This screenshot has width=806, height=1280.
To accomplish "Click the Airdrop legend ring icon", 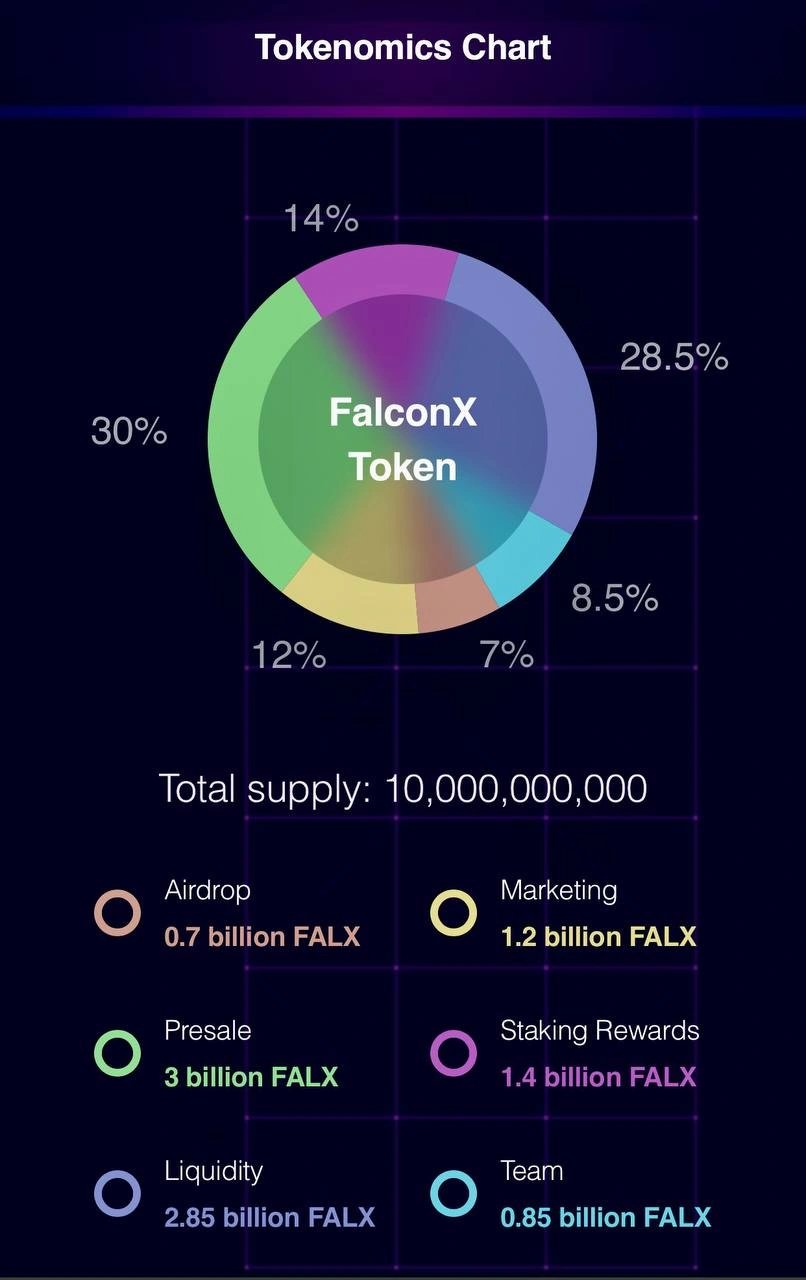I will (x=117, y=913).
